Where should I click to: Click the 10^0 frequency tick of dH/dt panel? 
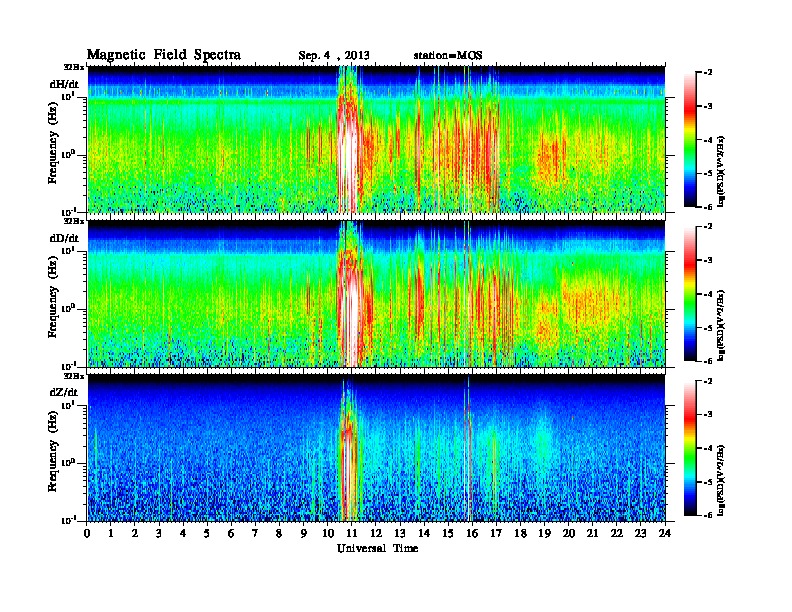(68, 154)
